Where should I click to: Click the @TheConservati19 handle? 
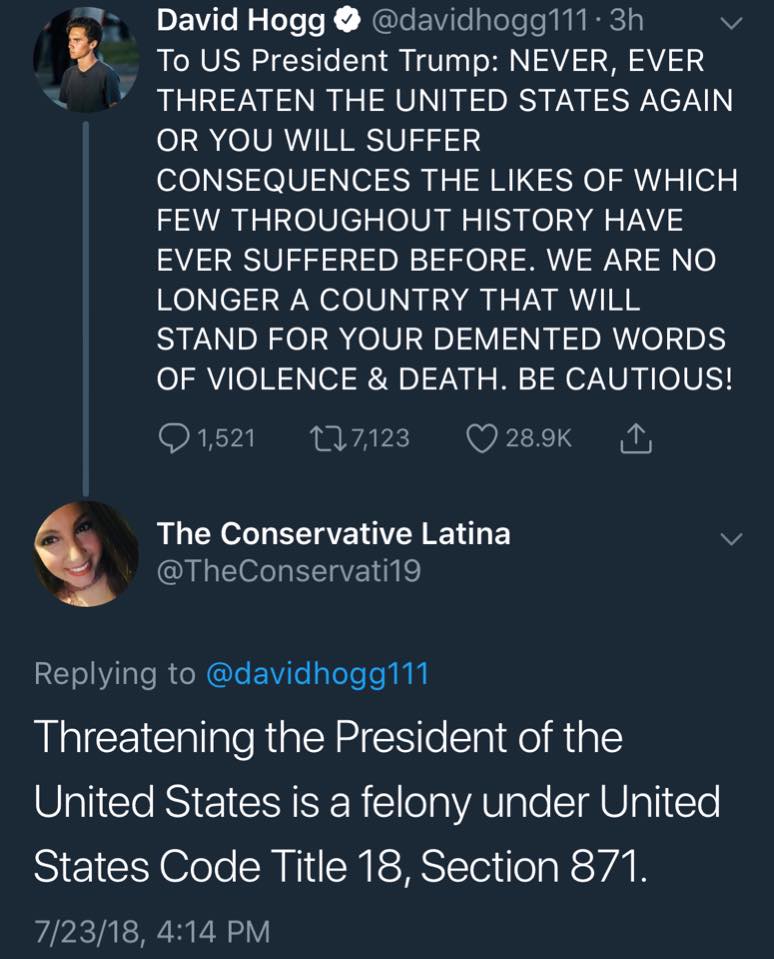(x=289, y=571)
